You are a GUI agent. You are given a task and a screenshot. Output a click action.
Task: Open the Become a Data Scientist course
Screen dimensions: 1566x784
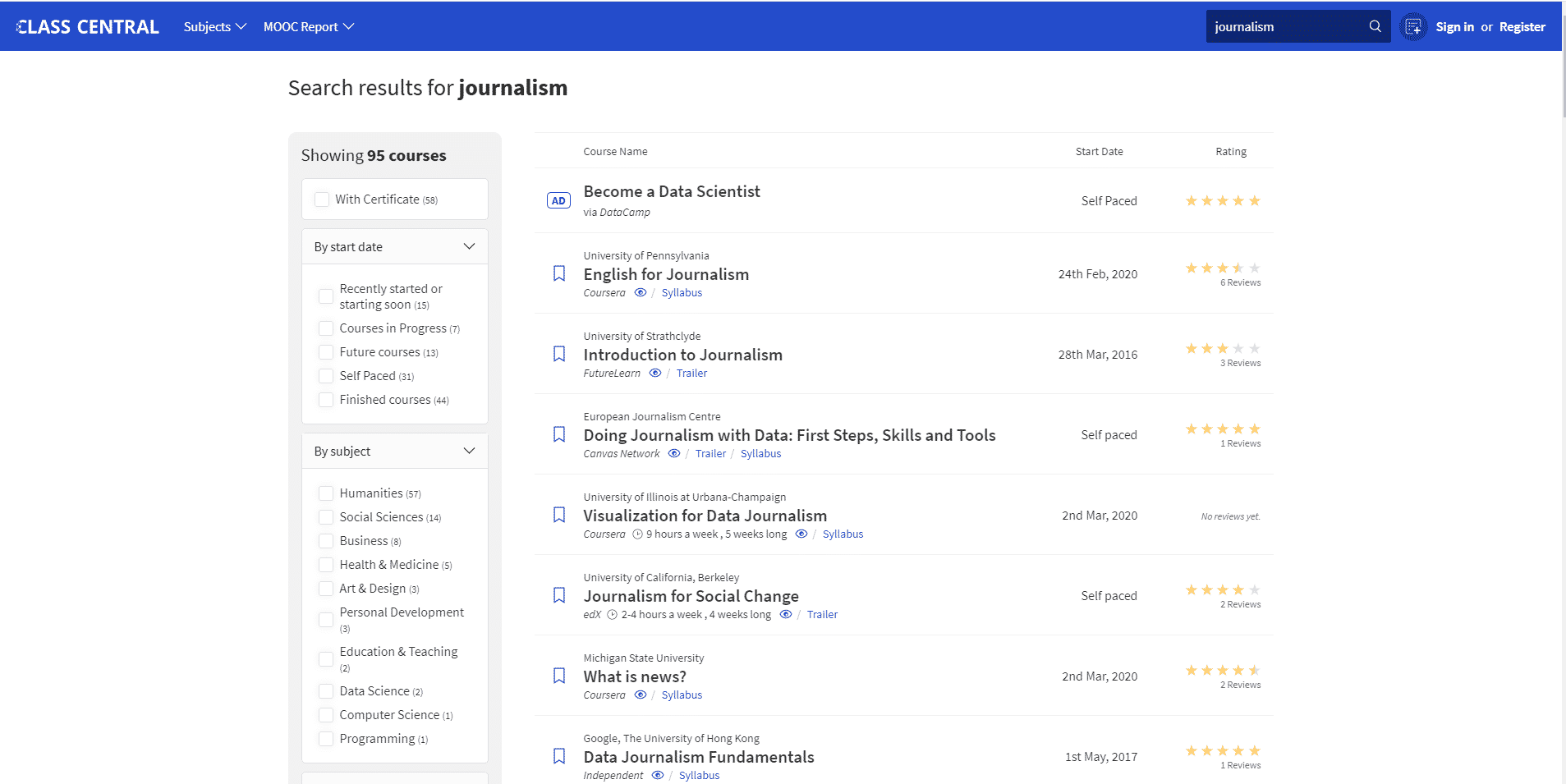coord(672,191)
